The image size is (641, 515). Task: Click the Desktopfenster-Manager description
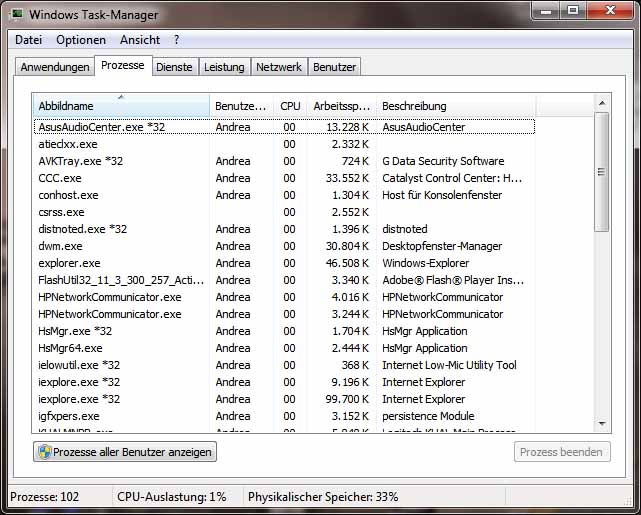coord(442,246)
